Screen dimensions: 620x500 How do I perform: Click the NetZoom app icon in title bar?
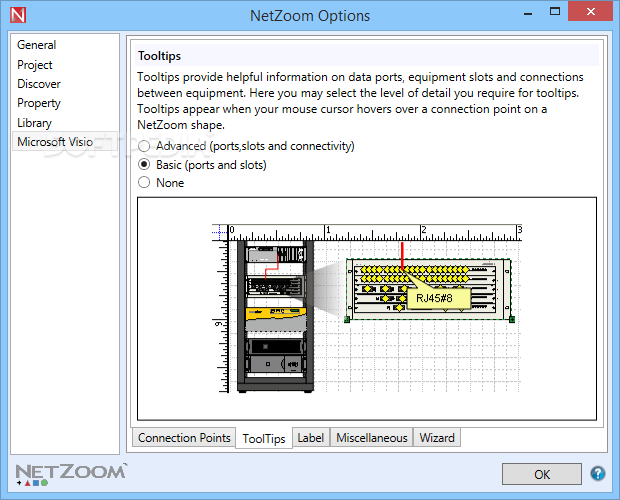18,15
